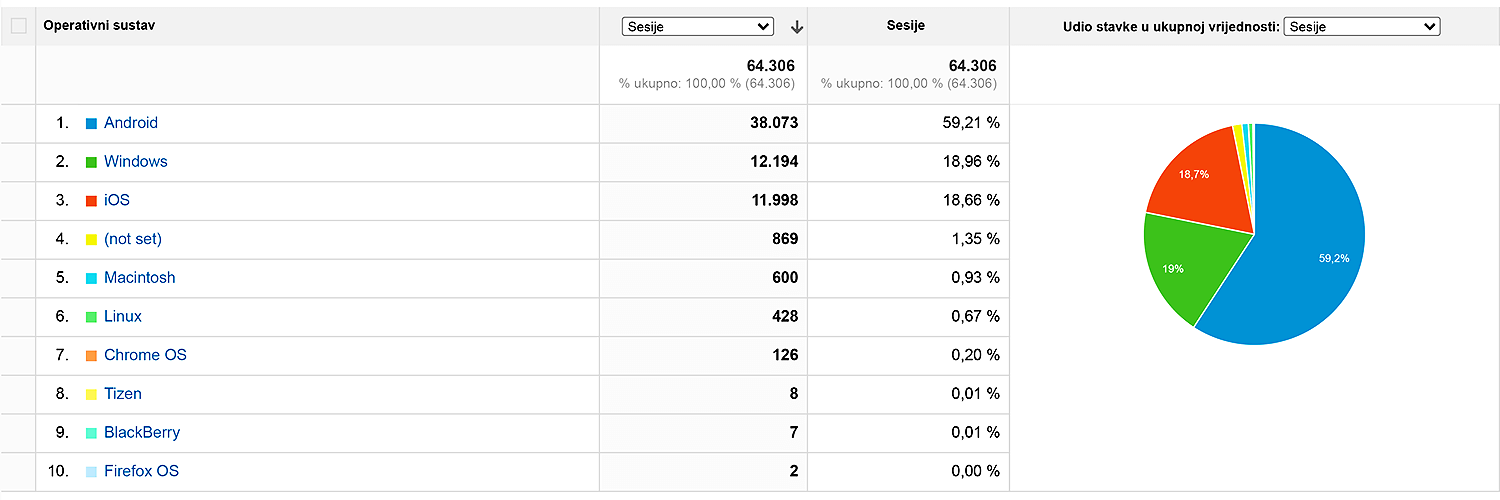This screenshot has height=500, width=1500.
Task: Click the Operativni sustav column header
Action: pos(99,26)
